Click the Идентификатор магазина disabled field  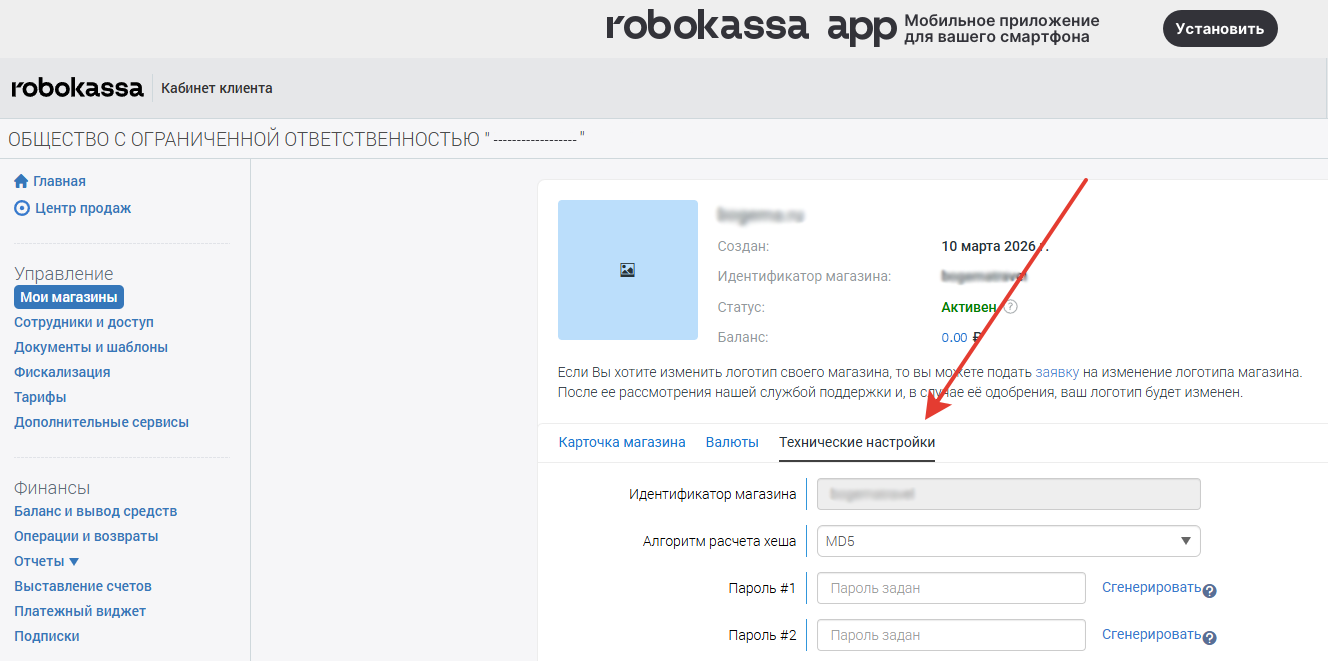pyautogui.click(x=1009, y=494)
